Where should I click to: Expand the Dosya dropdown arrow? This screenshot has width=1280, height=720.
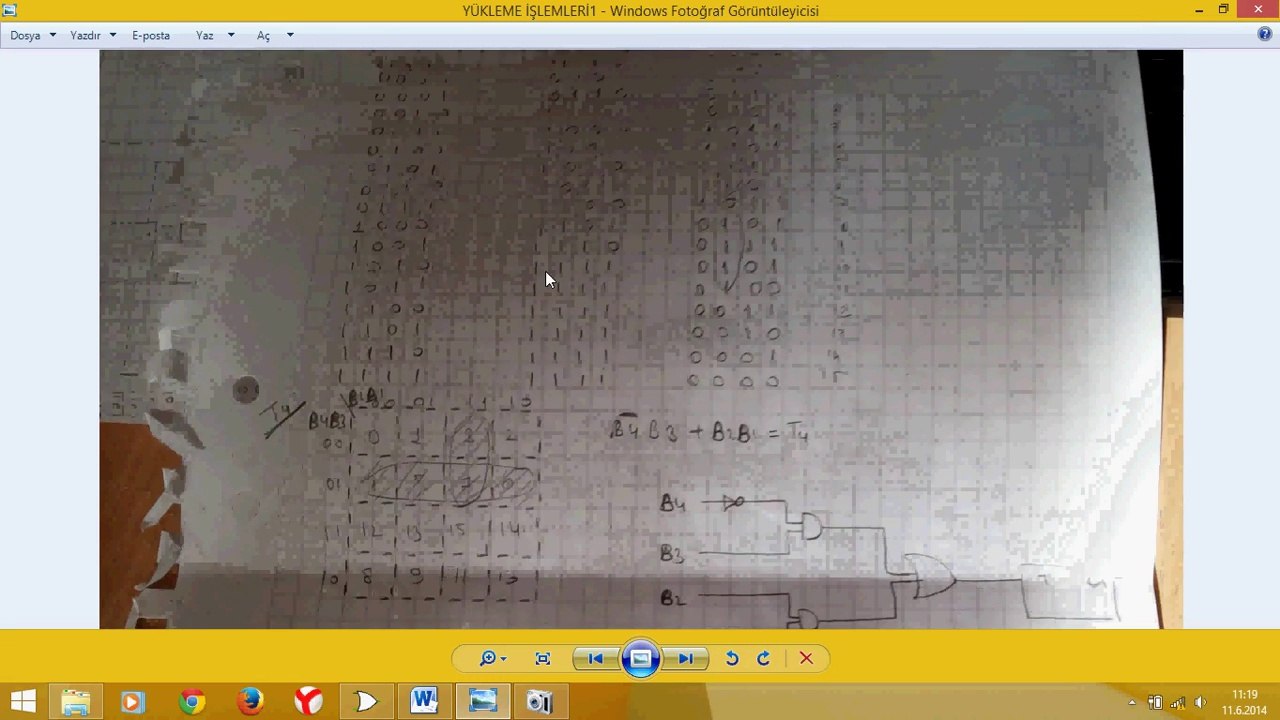point(53,35)
